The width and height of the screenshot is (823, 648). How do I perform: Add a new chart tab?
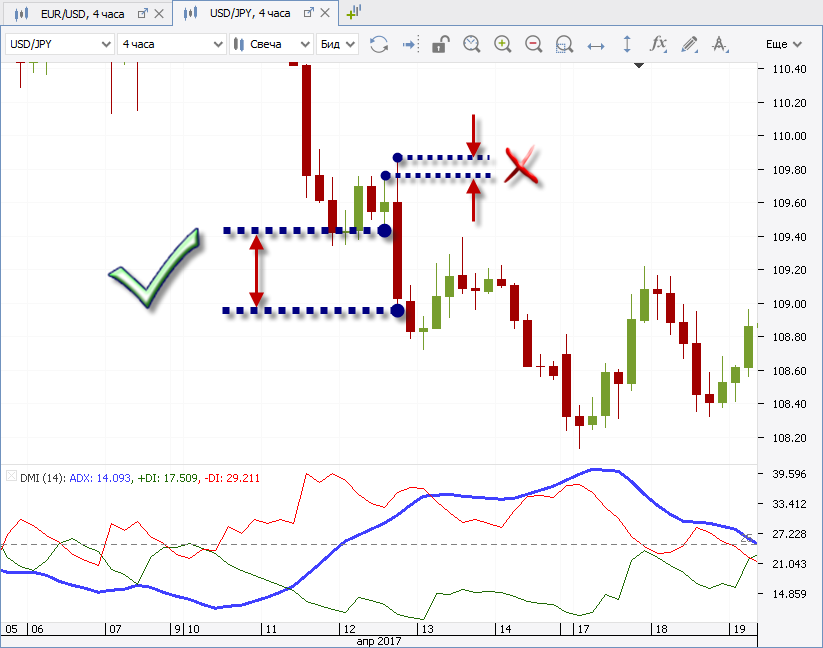click(354, 13)
